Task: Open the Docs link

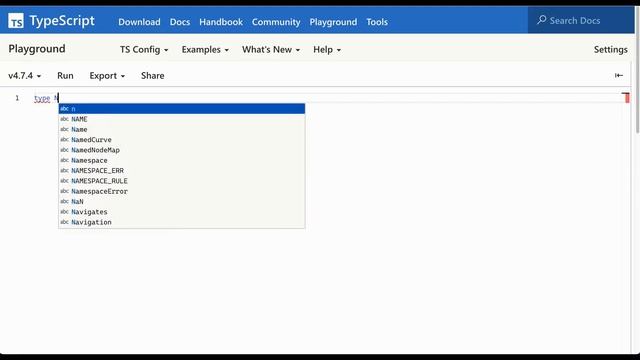Action: 180,22
